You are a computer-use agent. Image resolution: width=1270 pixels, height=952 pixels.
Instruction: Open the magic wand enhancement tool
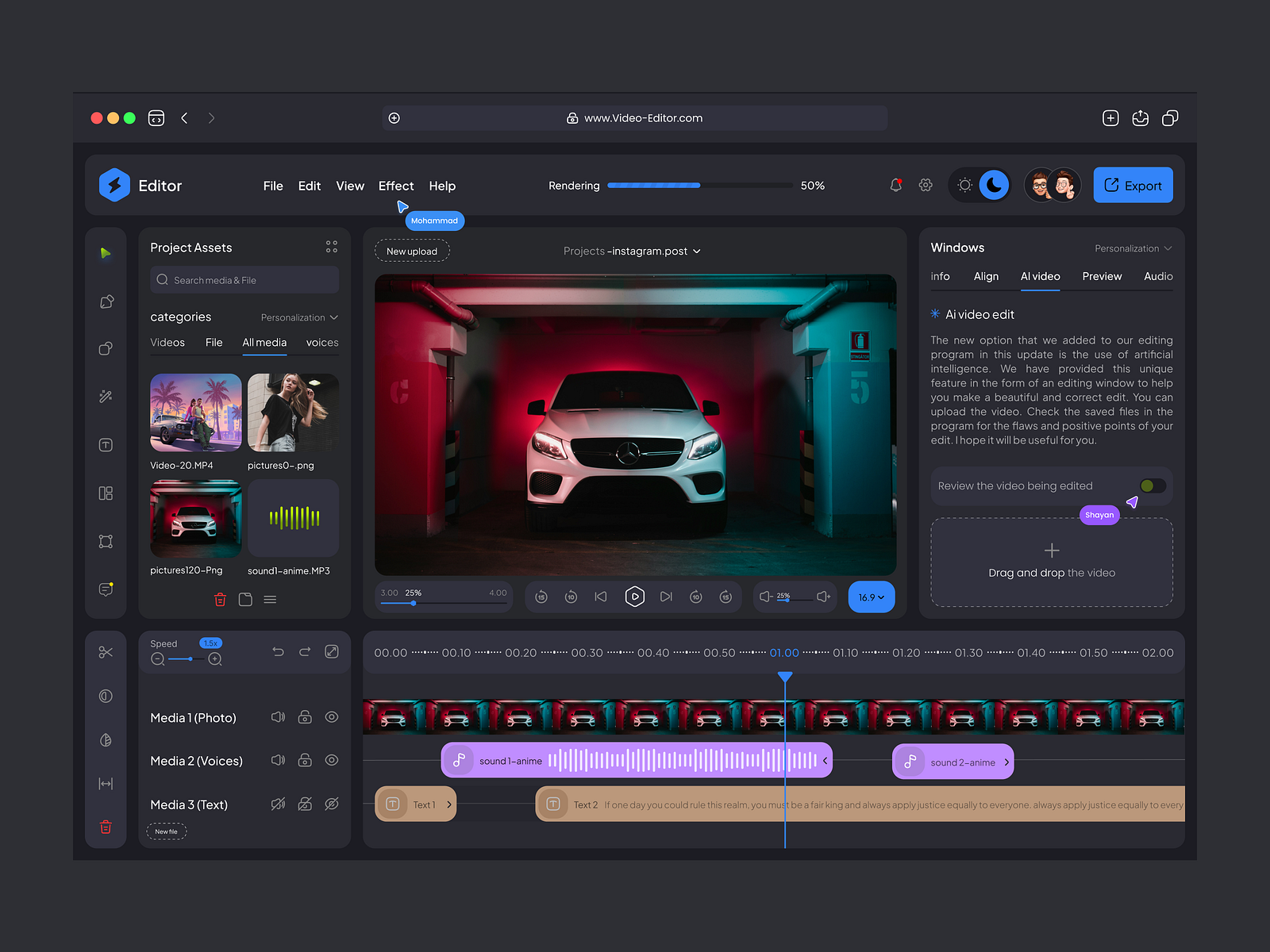coord(106,397)
